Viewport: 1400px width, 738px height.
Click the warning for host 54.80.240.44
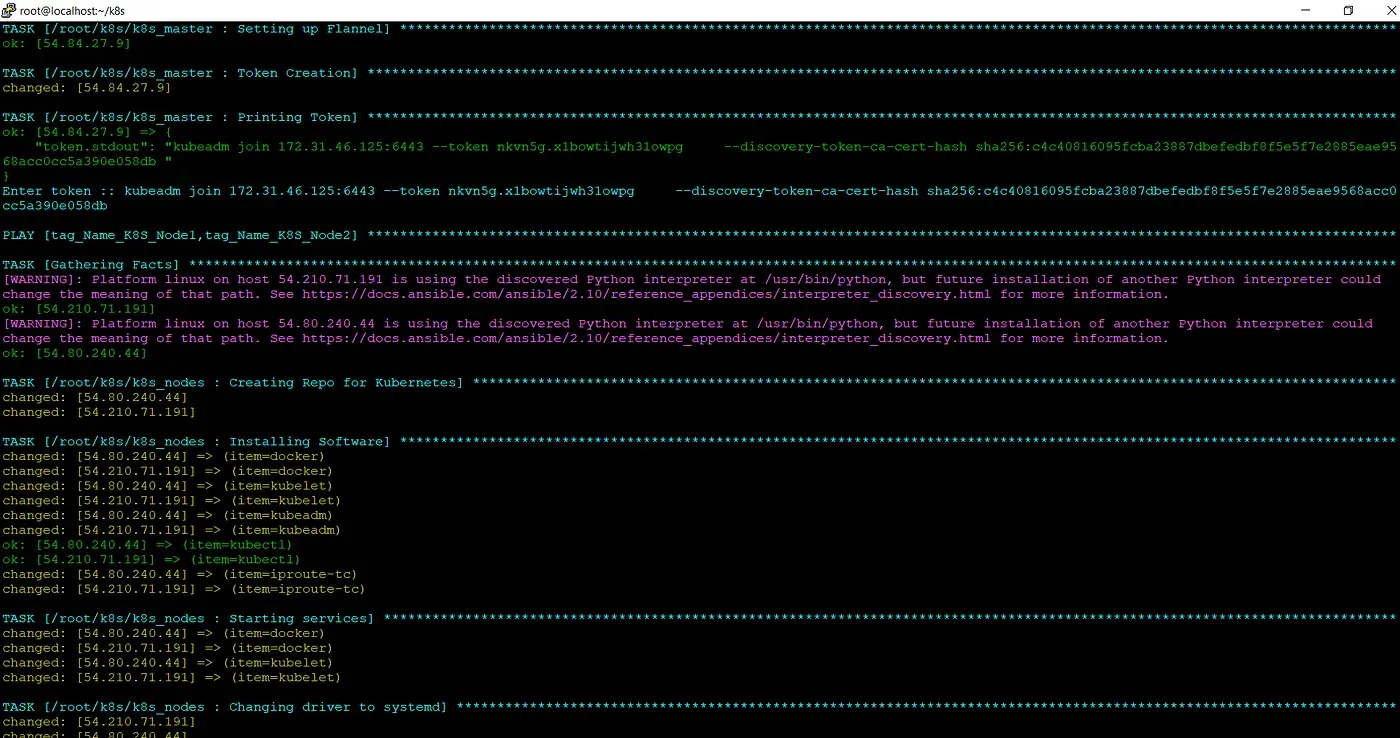coord(688,331)
